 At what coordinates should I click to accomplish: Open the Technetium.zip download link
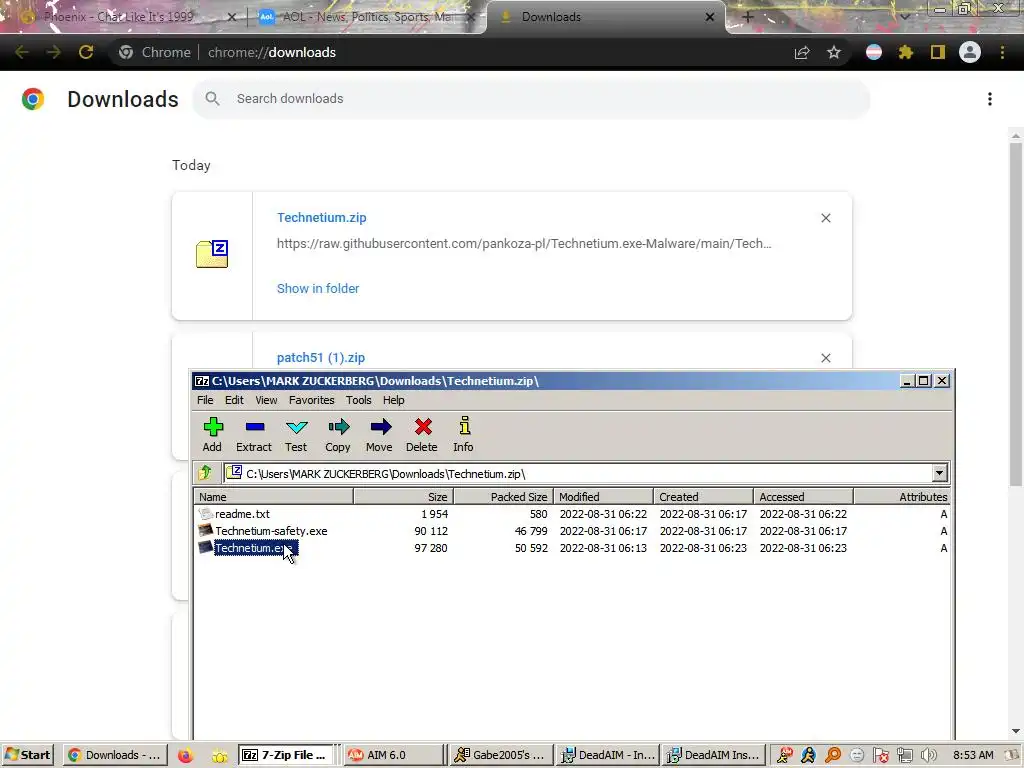(x=321, y=217)
